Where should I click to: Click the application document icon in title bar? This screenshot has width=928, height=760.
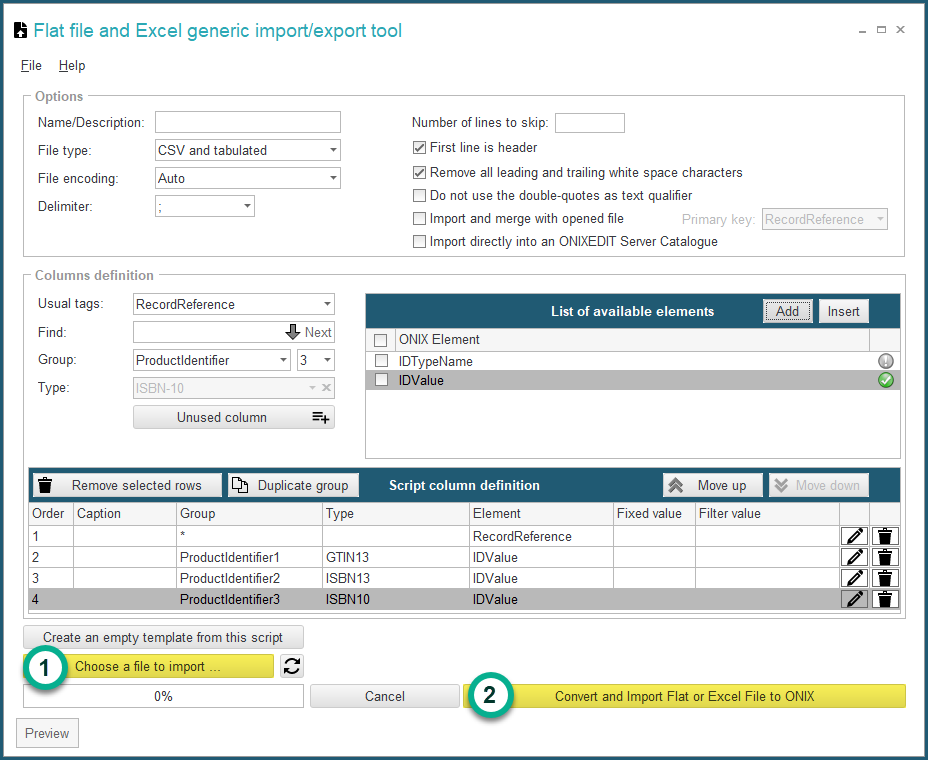[21, 30]
